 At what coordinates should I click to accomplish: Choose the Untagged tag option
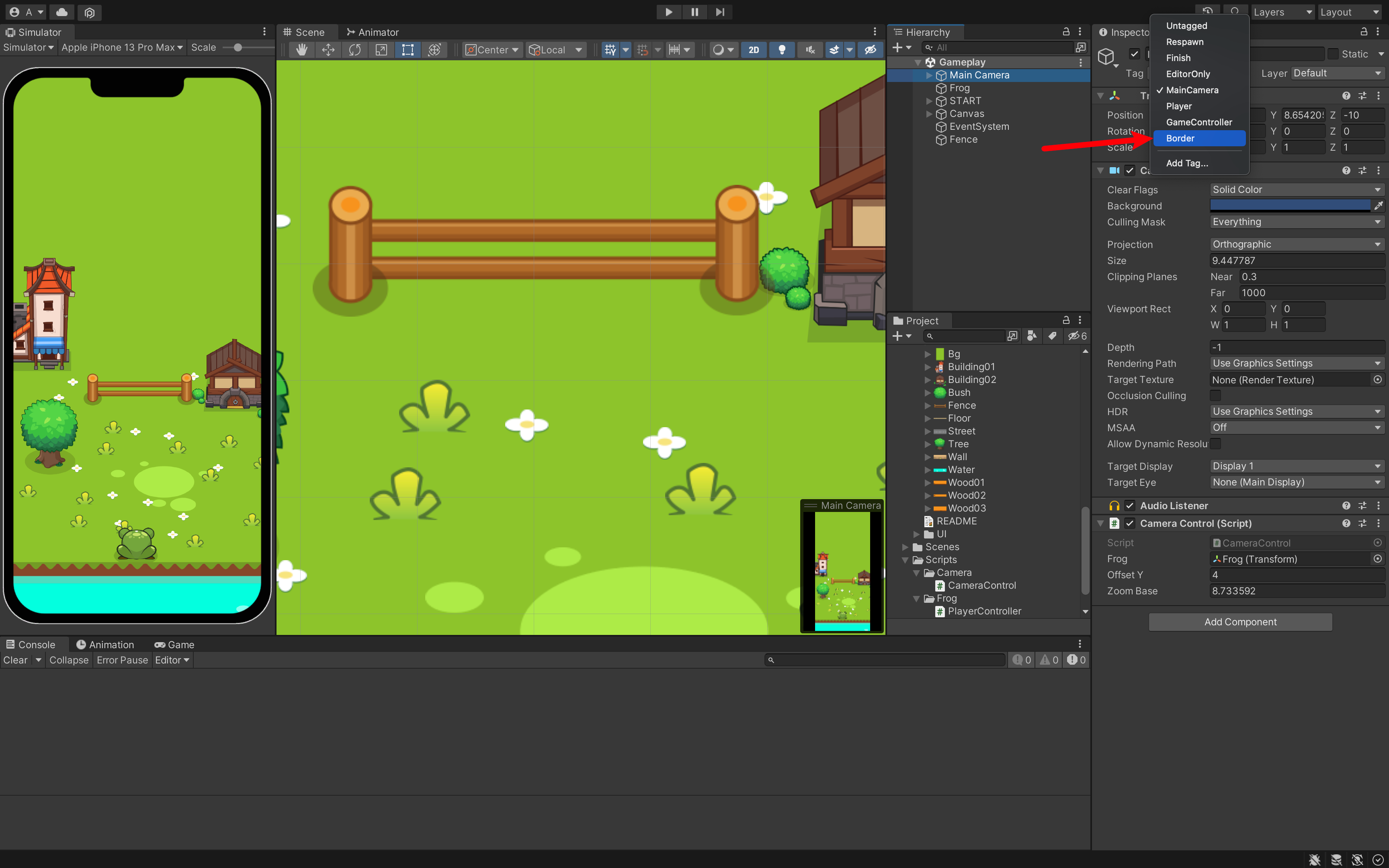point(1200,26)
